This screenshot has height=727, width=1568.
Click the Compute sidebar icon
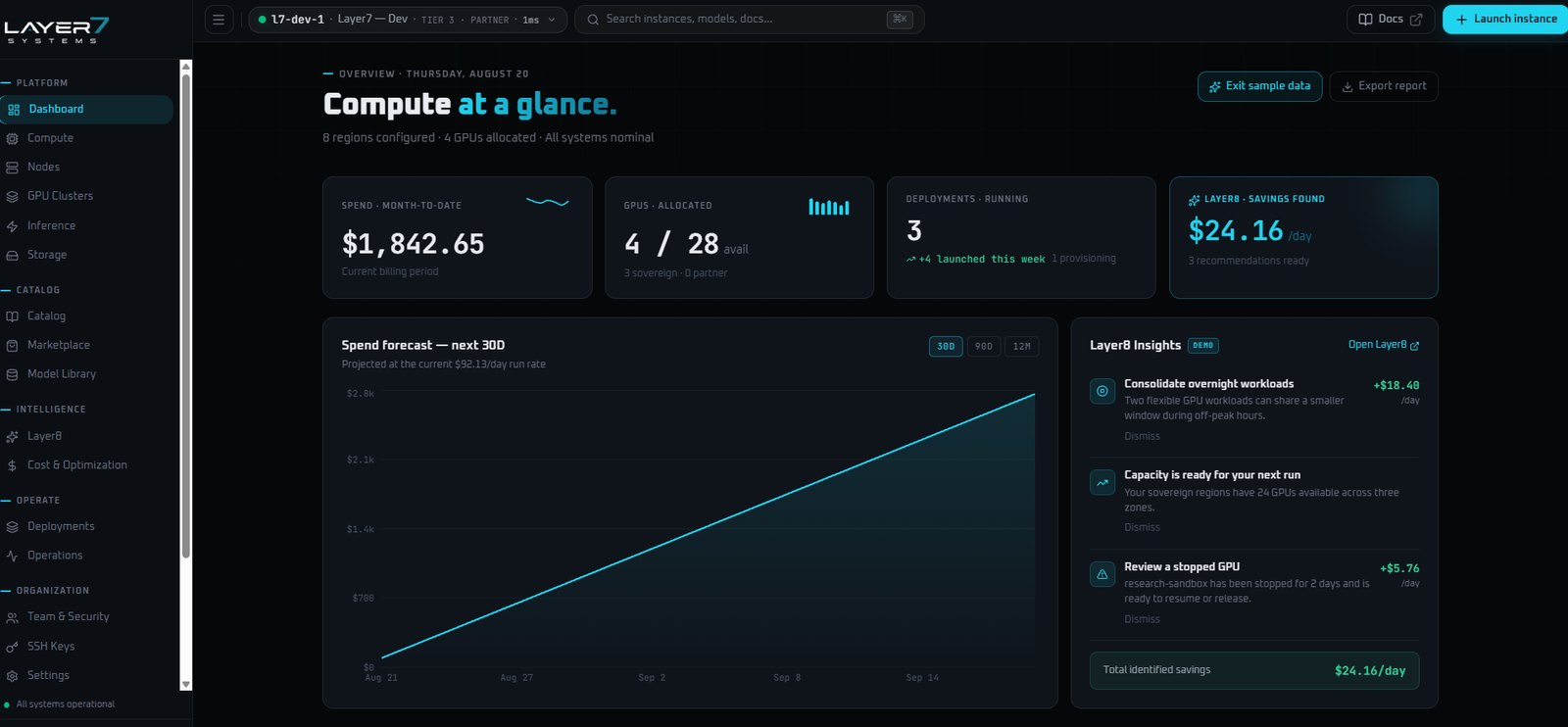click(x=13, y=139)
